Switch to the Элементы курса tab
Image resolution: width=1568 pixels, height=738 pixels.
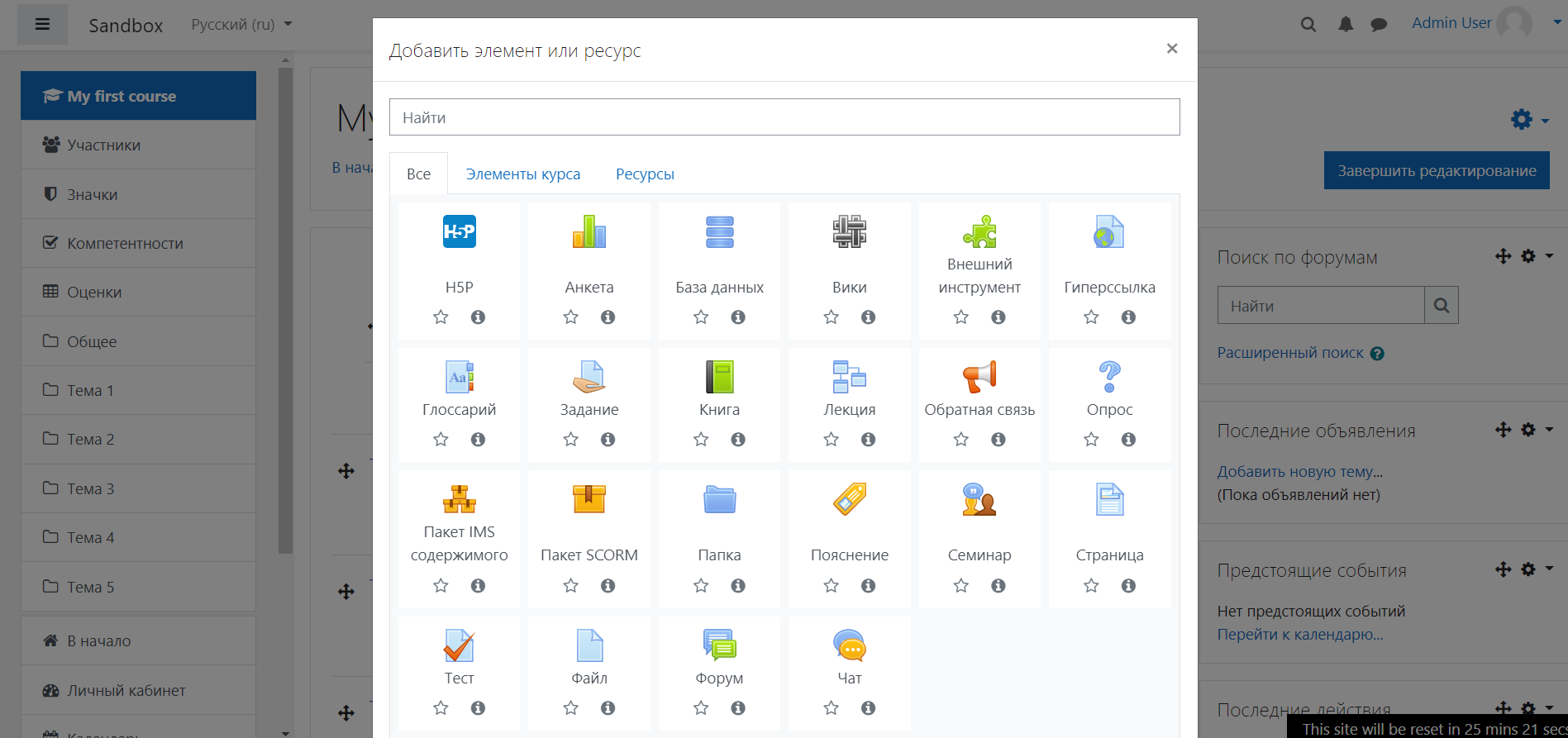(522, 174)
